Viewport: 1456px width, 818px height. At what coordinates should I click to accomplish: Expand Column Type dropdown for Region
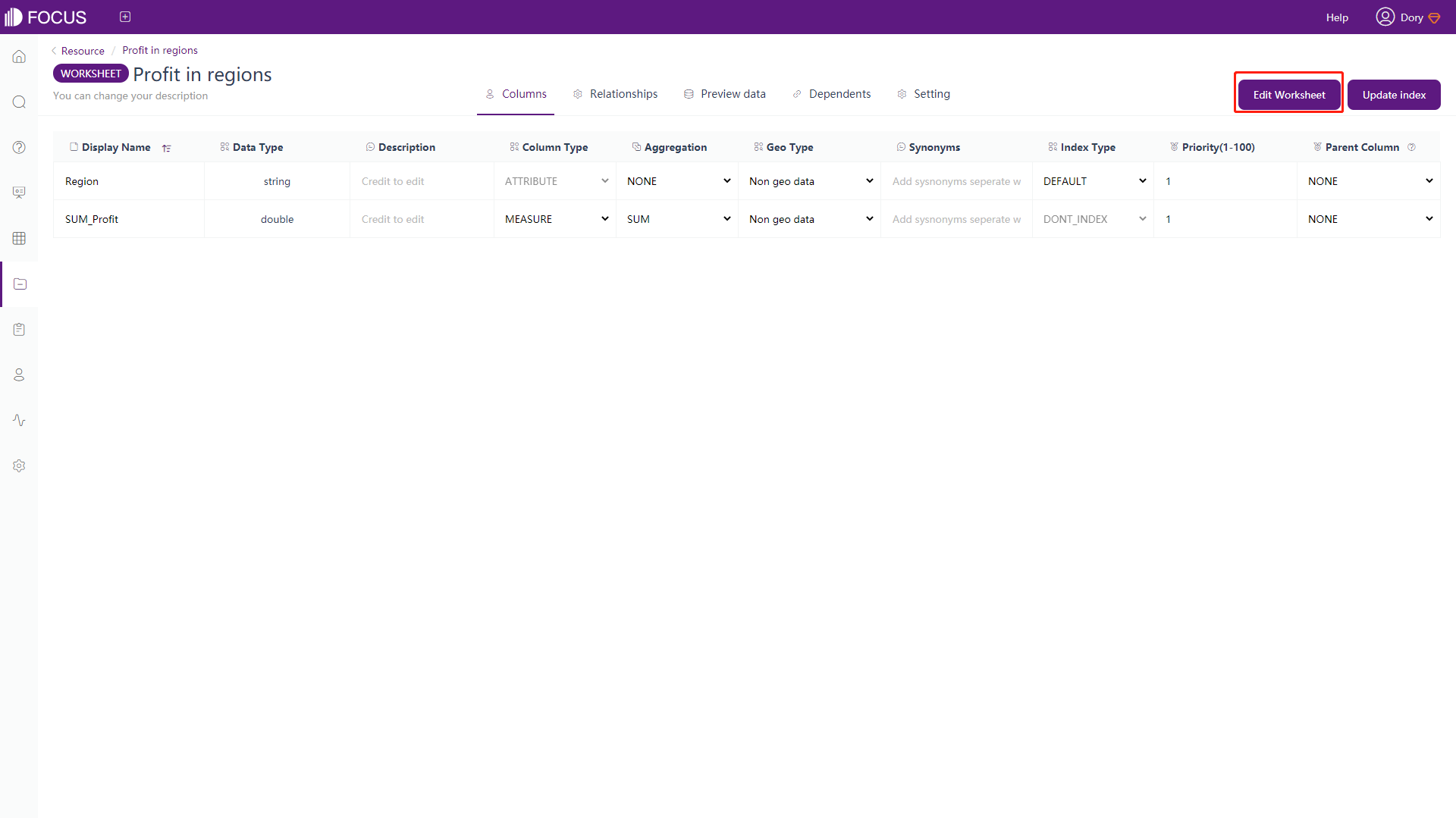pyautogui.click(x=555, y=181)
